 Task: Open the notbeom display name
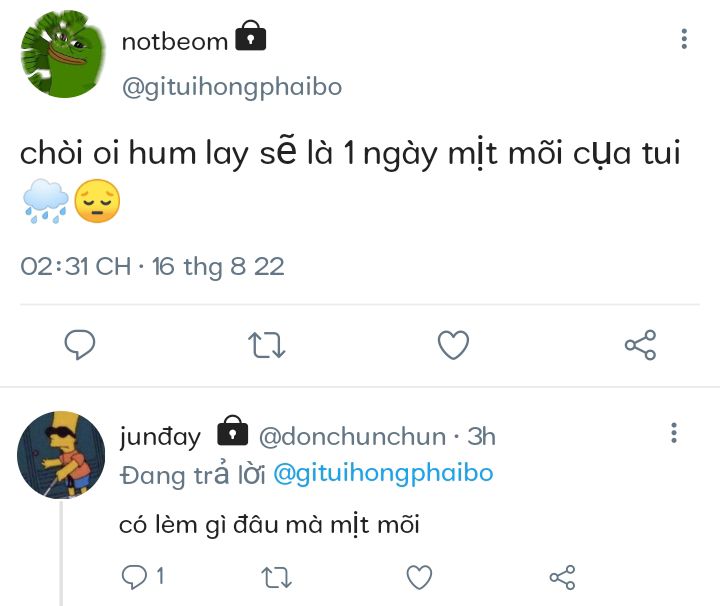pos(174,42)
